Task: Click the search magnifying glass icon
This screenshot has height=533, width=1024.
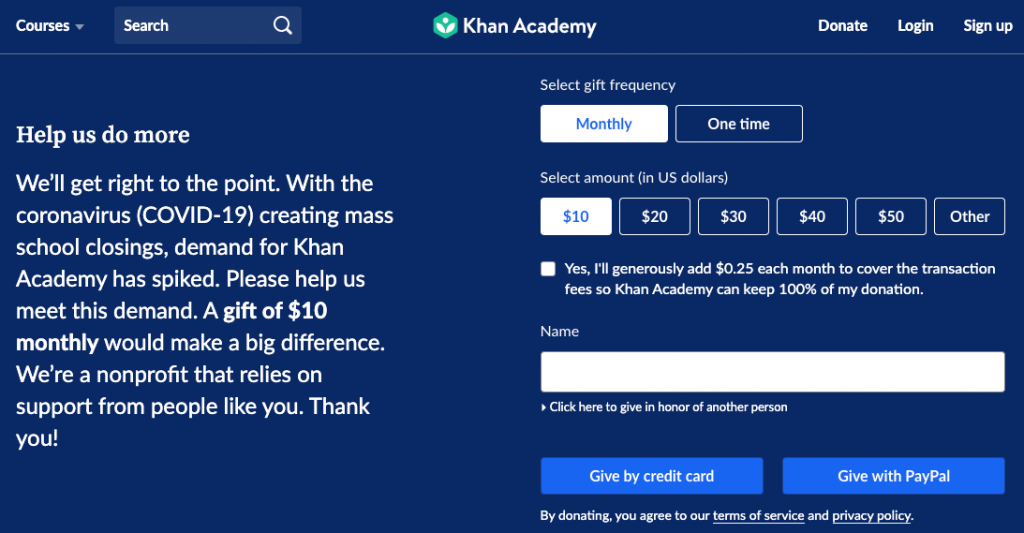Action: [x=283, y=26]
